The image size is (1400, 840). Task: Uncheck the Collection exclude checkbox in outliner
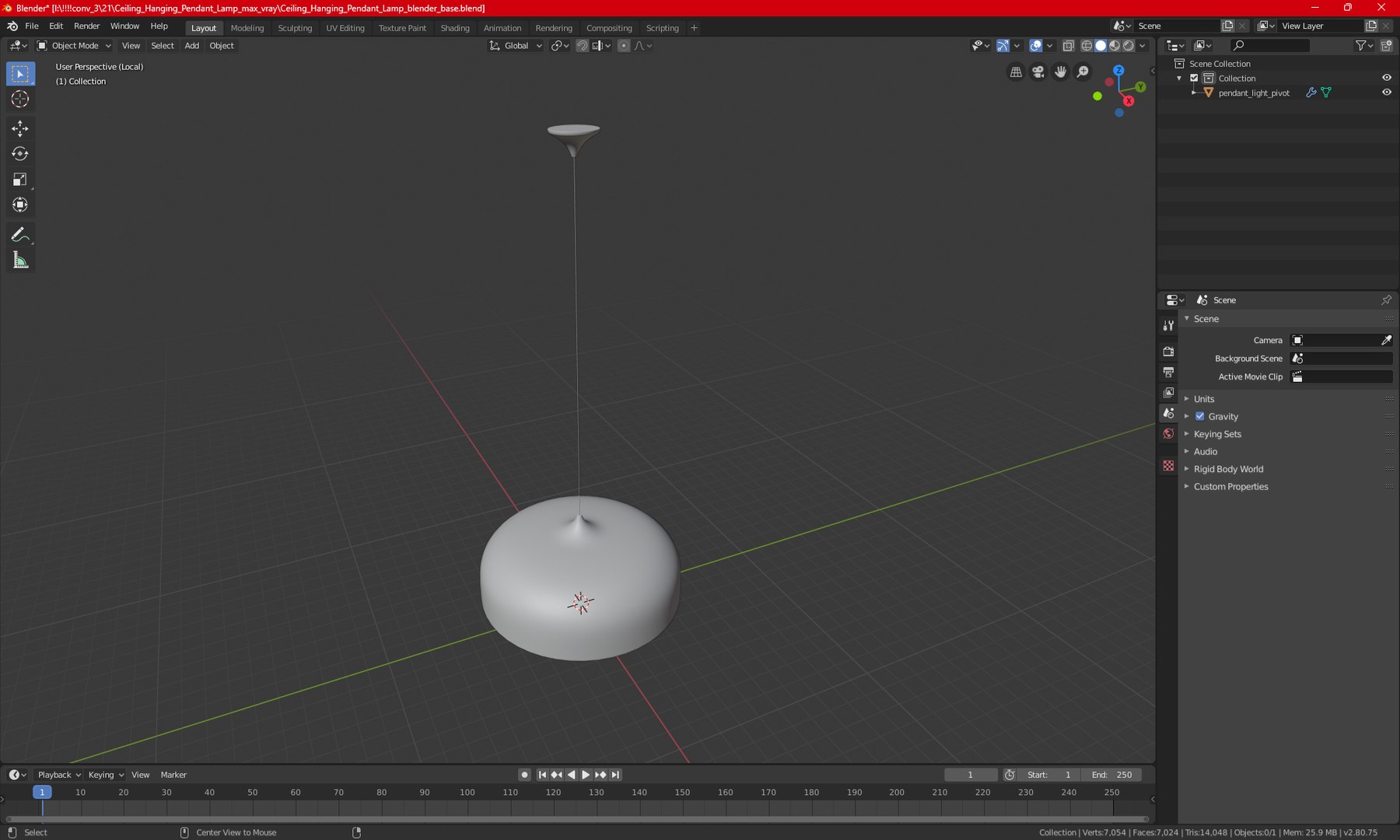[x=1194, y=78]
